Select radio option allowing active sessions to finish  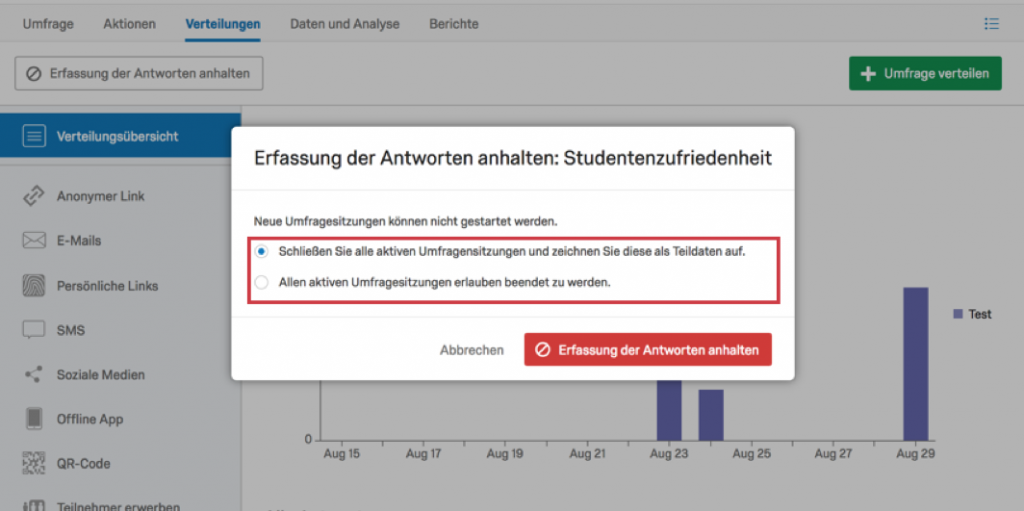(261, 283)
